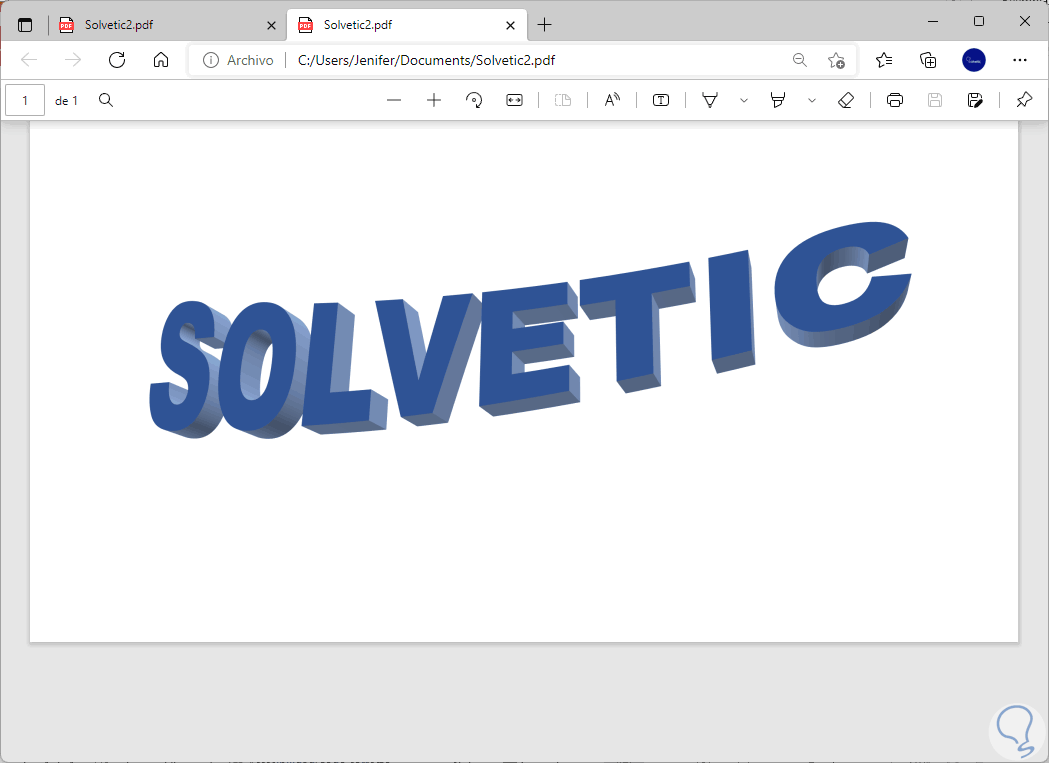Open a new browser tab
The width and height of the screenshot is (1049, 763).
click(x=545, y=25)
